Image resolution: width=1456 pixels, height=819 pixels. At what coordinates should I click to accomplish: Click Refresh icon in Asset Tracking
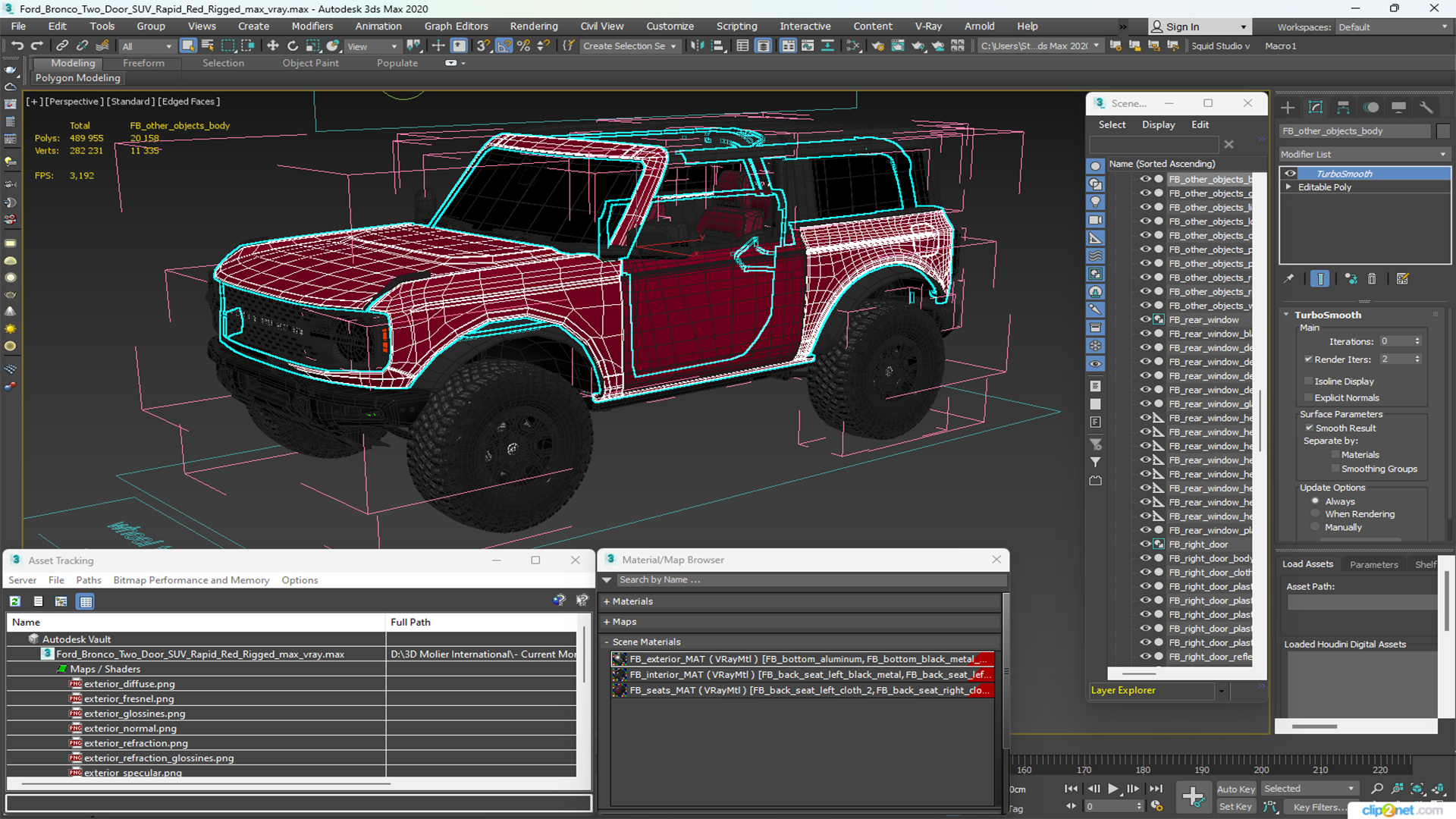(14, 601)
